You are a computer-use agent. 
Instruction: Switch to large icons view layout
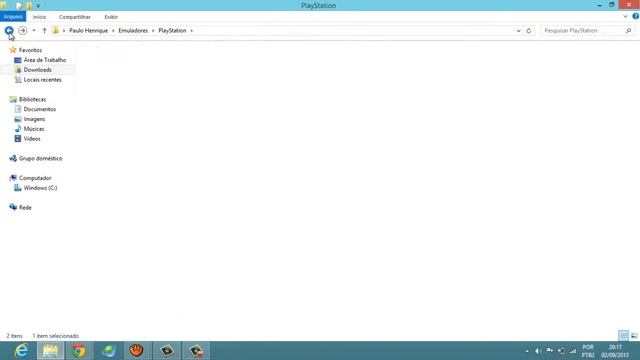[634, 336]
